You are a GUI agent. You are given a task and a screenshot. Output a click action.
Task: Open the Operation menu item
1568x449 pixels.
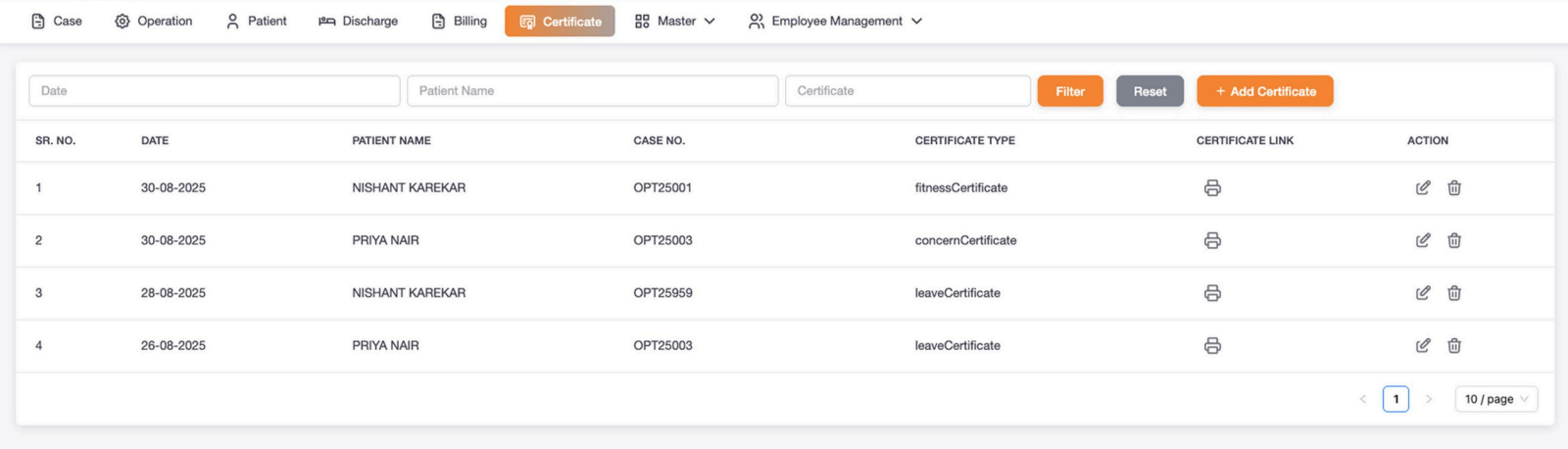click(x=154, y=22)
